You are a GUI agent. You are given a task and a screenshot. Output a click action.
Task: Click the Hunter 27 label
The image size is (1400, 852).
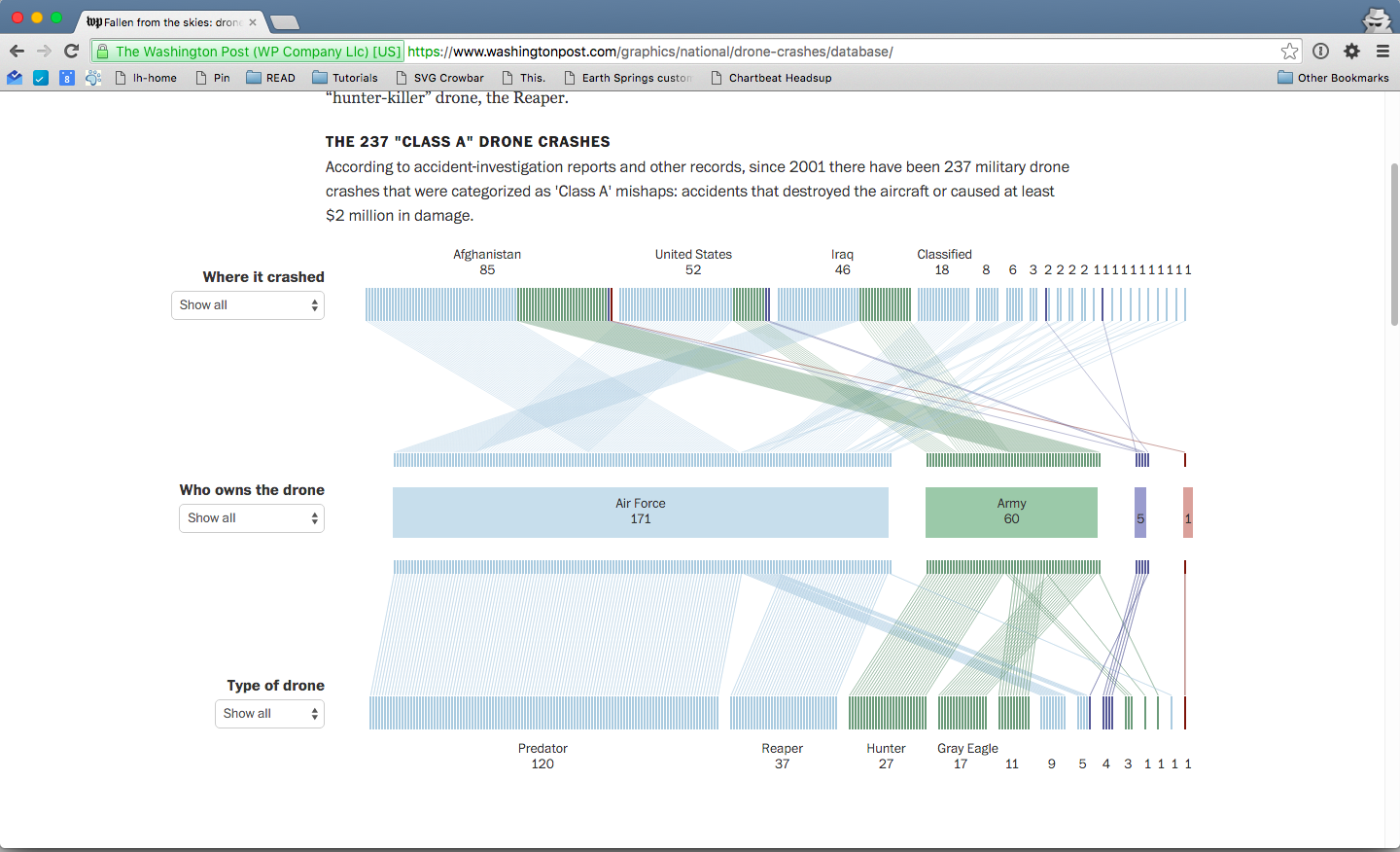point(886,757)
